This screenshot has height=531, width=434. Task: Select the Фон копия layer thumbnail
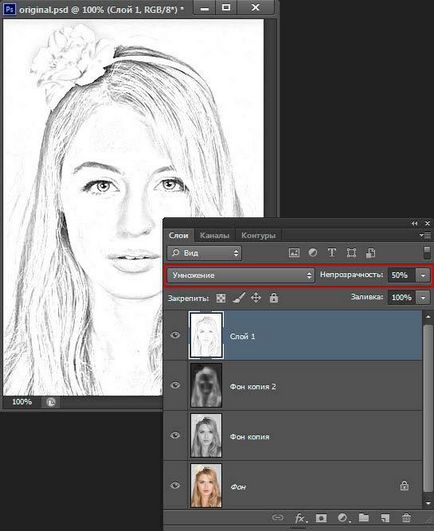(206, 435)
